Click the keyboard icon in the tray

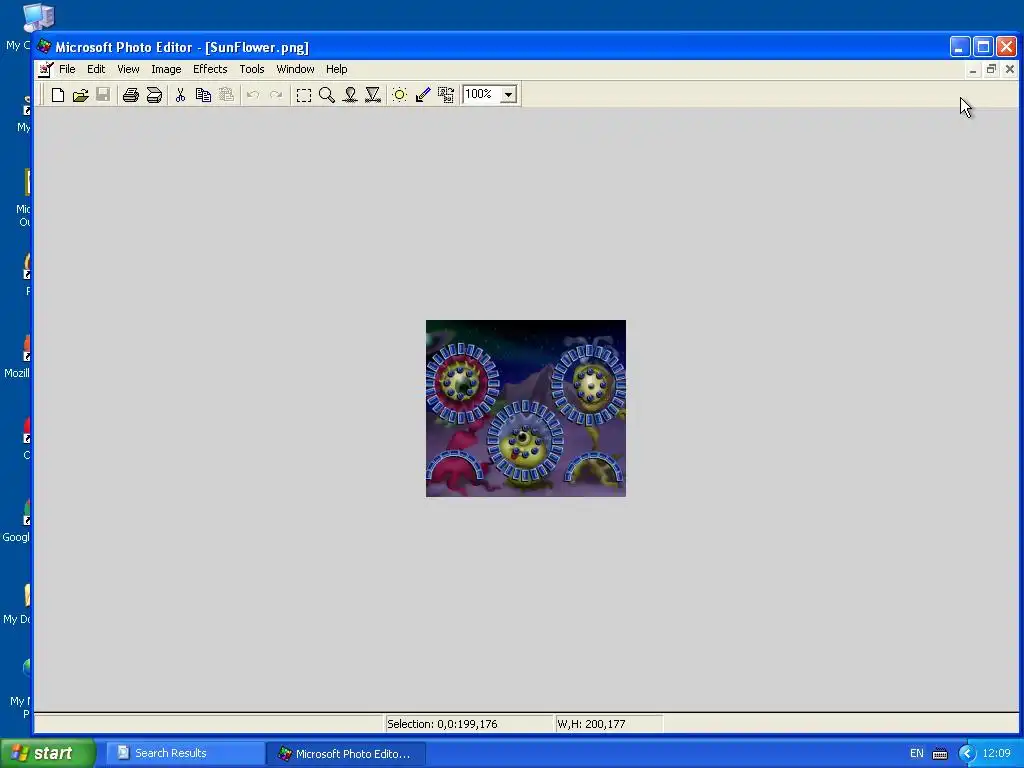tap(940, 754)
